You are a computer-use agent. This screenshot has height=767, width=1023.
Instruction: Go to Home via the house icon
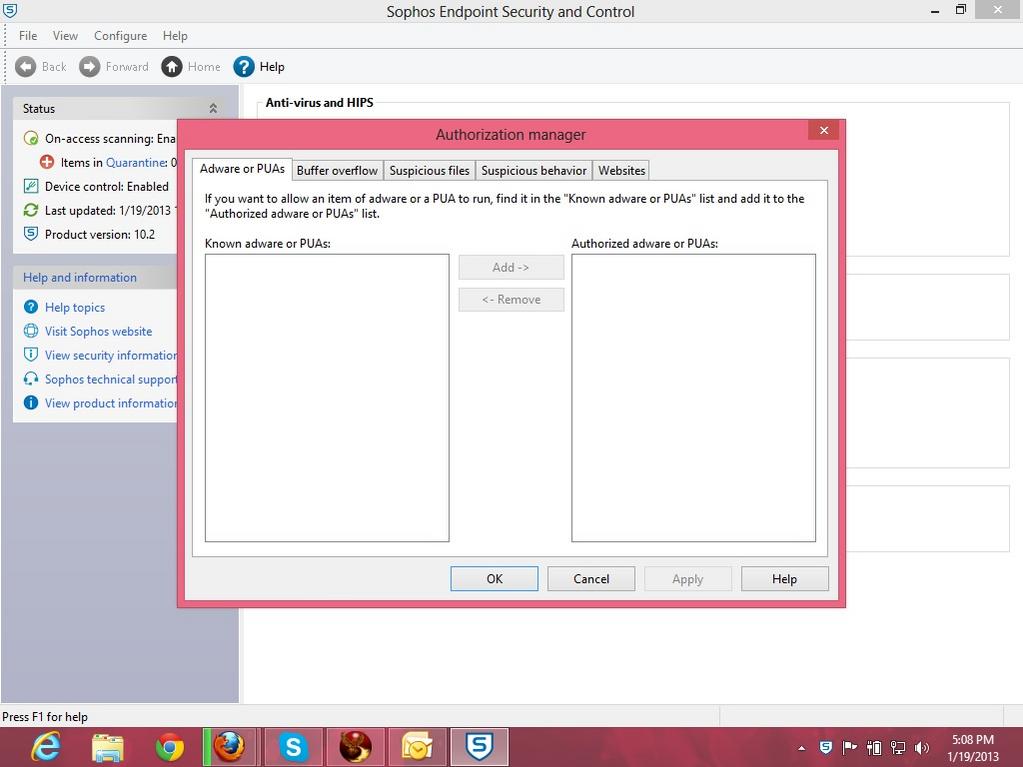(x=172, y=67)
